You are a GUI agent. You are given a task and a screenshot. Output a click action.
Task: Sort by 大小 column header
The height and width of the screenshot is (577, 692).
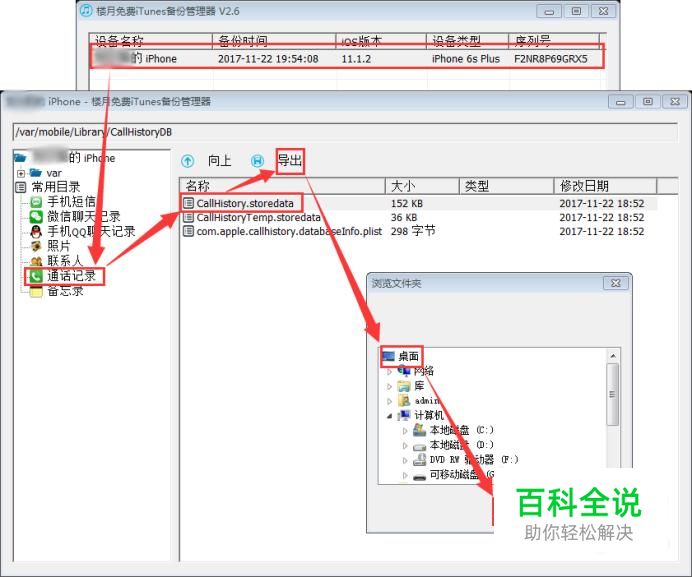(x=423, y=186)
